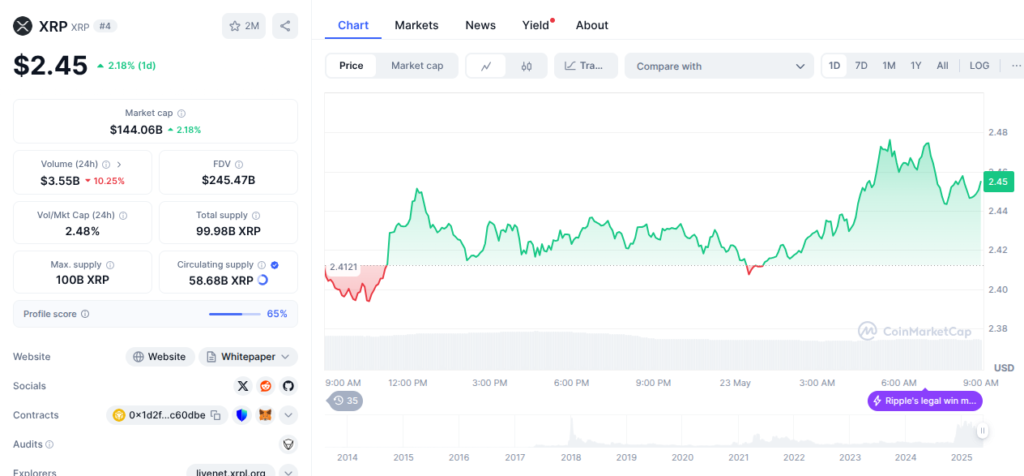Image resolution: width=1024 pixels, height=476 pixels.
Task: Grab the timeline range slider handle
Action: click(x=982, y=431)
